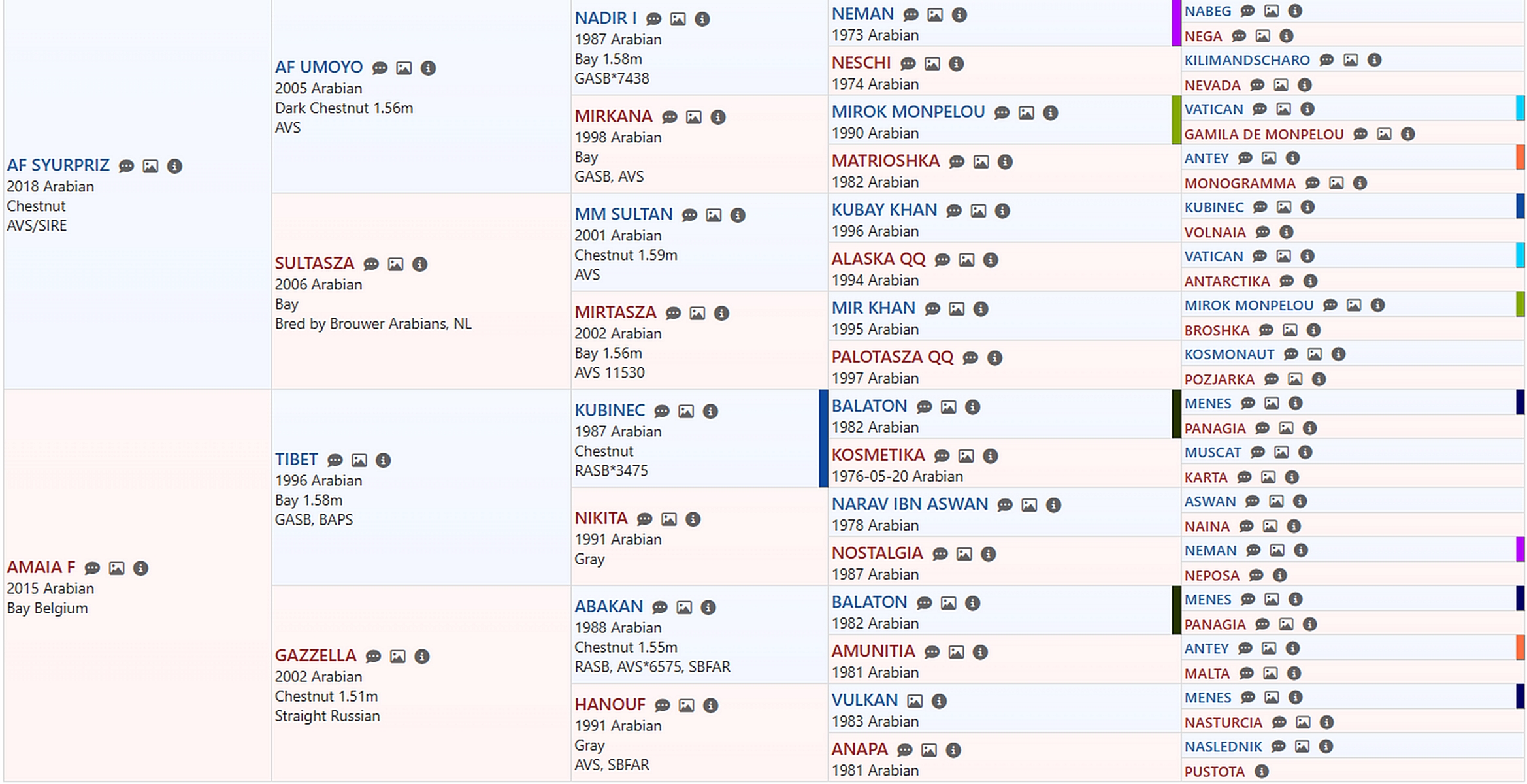Click GAMILA DE MONPELOU ancestor link

pyautogui.click(x=1263, y=135)
